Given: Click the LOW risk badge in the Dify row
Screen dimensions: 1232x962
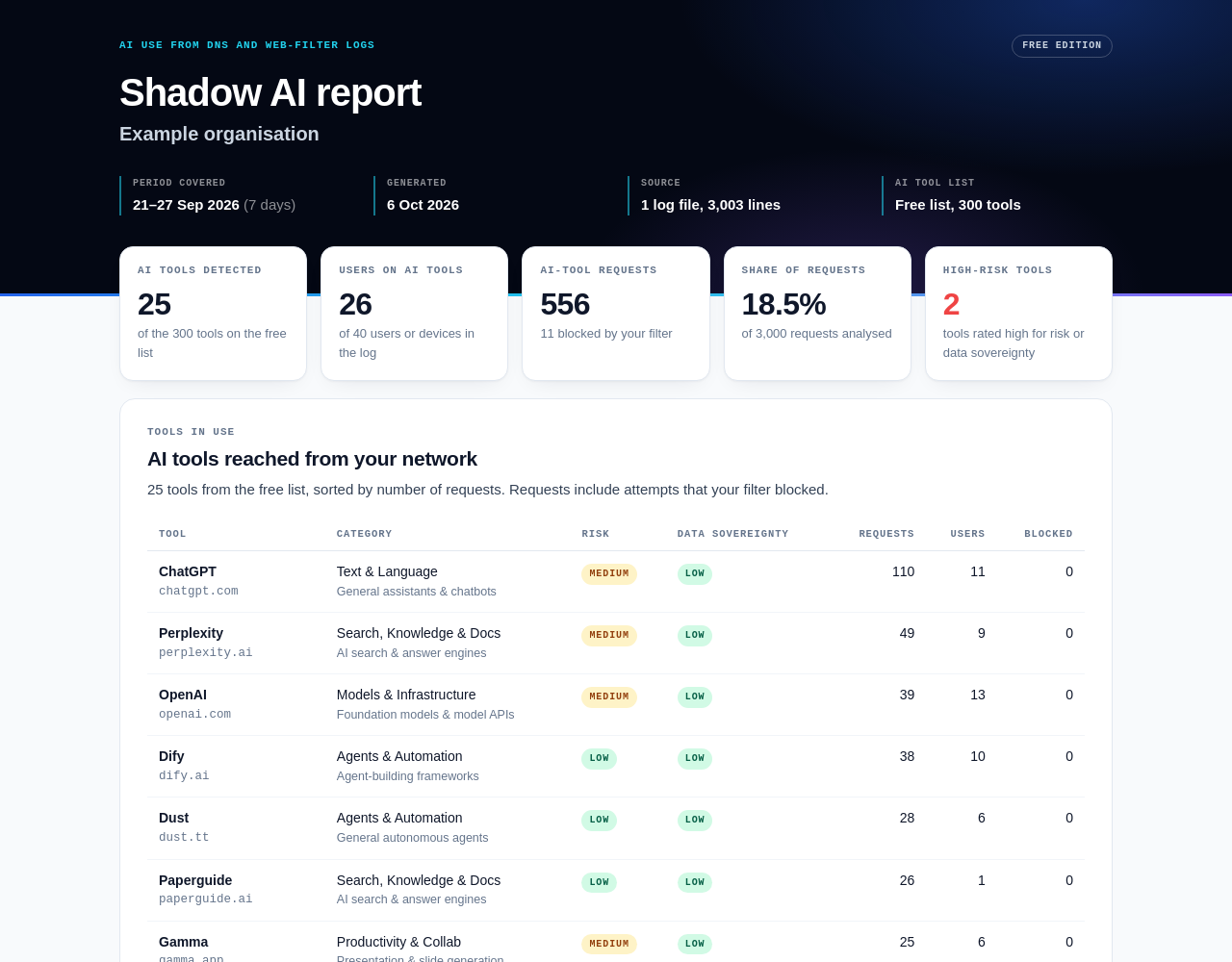Looking at the screenshot, I should 599,759.
